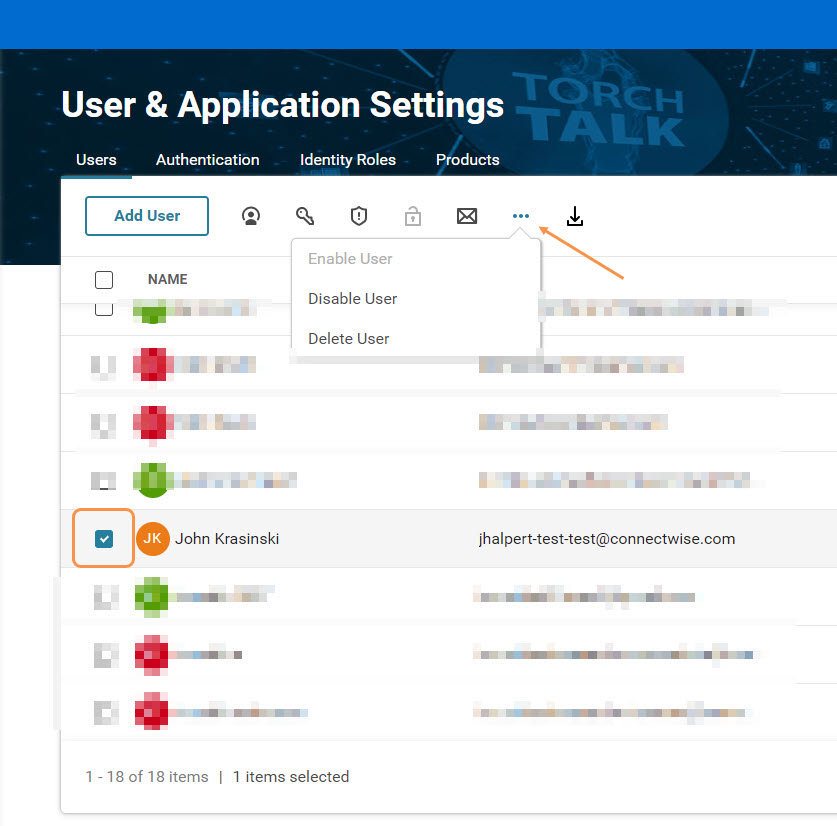Open the Identity Roles tab
The image size is (837, 826).
347,160
